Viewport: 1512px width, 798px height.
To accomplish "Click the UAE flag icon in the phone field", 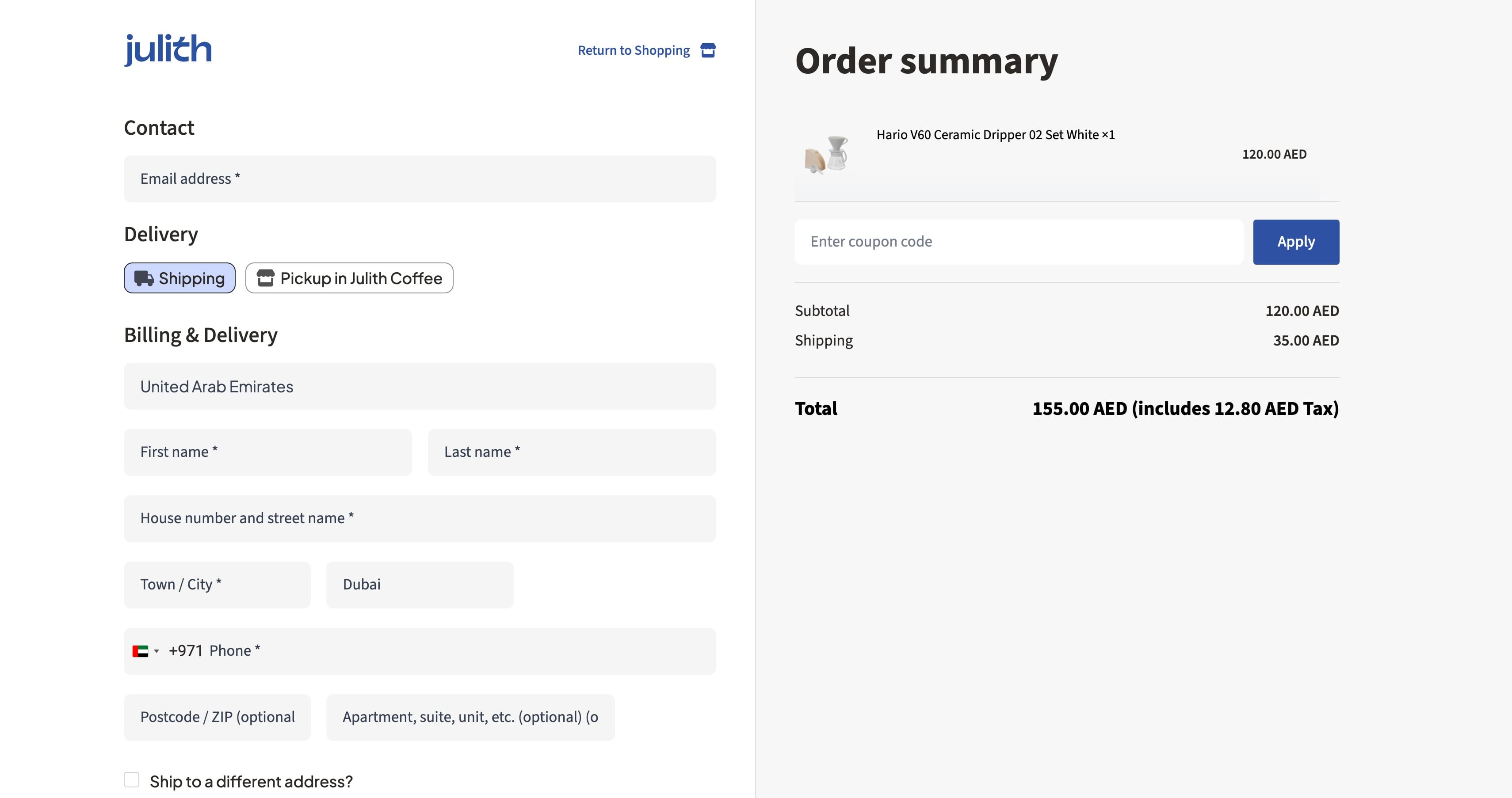I will pos(140,651).
